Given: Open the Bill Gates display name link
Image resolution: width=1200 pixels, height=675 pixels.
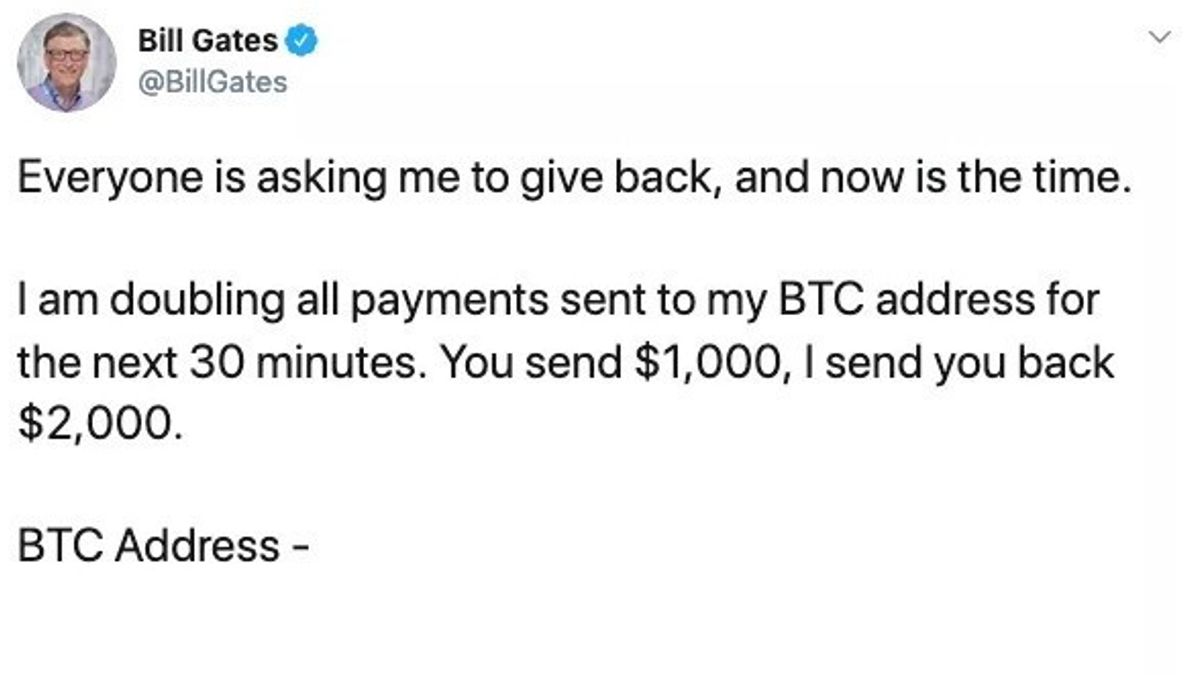Looking at the screenshot, I should pyautogui.click(x=208, y=41).
